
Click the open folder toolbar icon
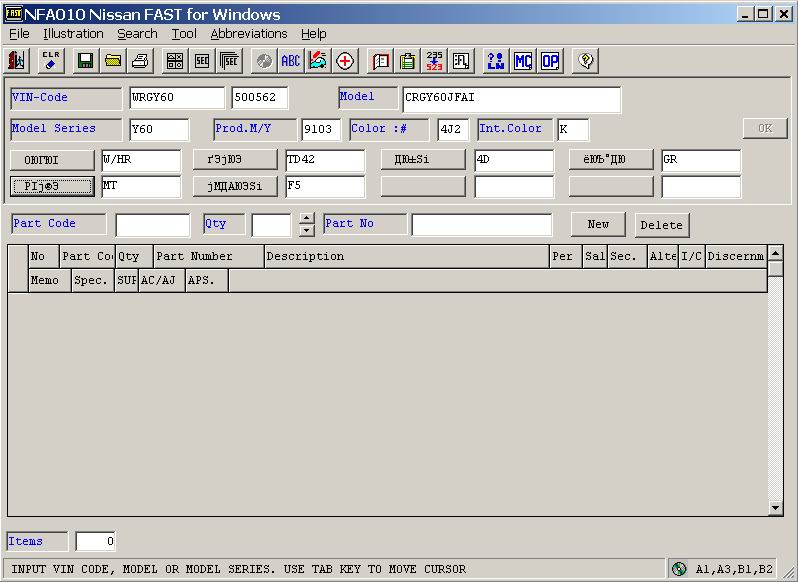pos(112,61)
